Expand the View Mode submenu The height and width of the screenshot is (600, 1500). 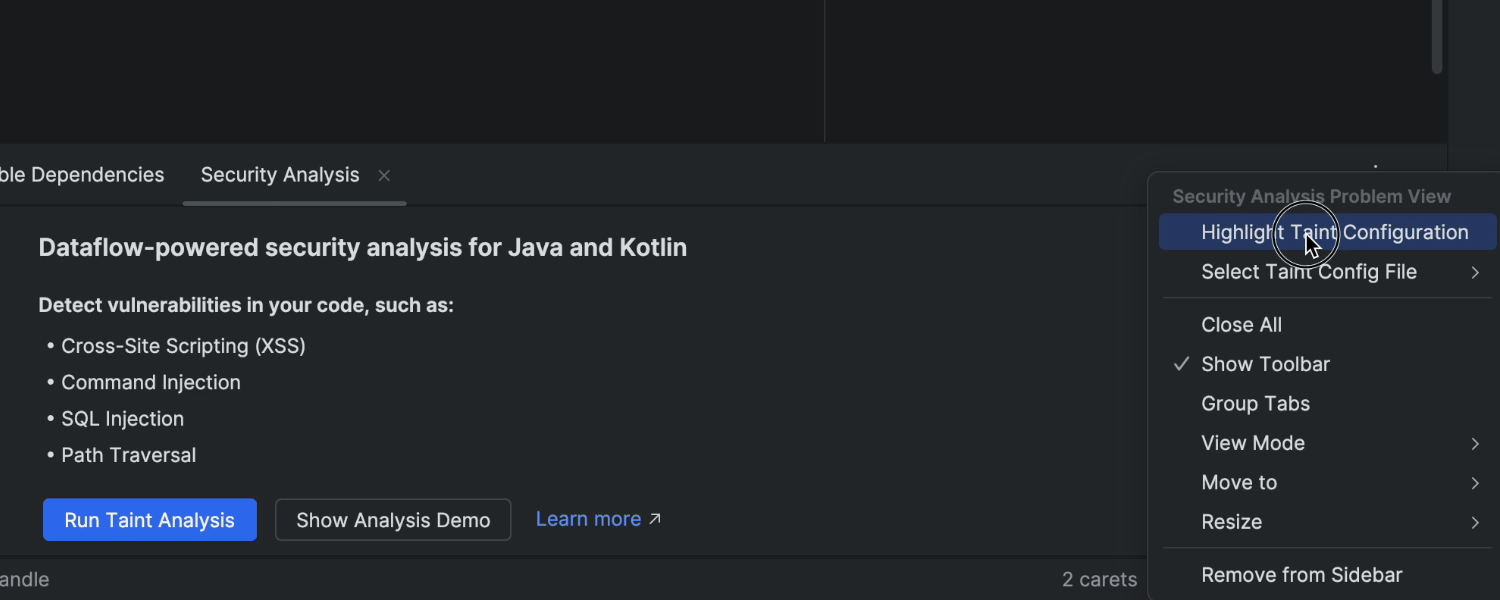pos(1474,443)
